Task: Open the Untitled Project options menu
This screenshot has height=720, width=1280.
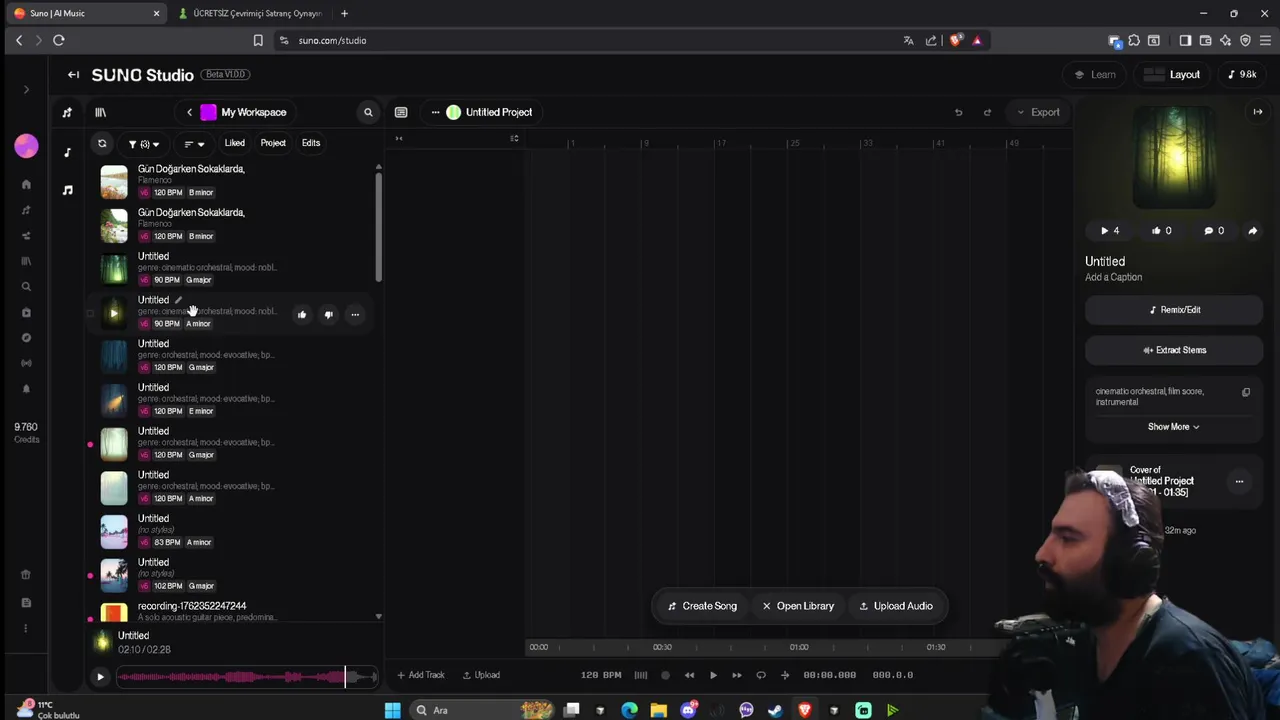Action: (x=435, y=113)
